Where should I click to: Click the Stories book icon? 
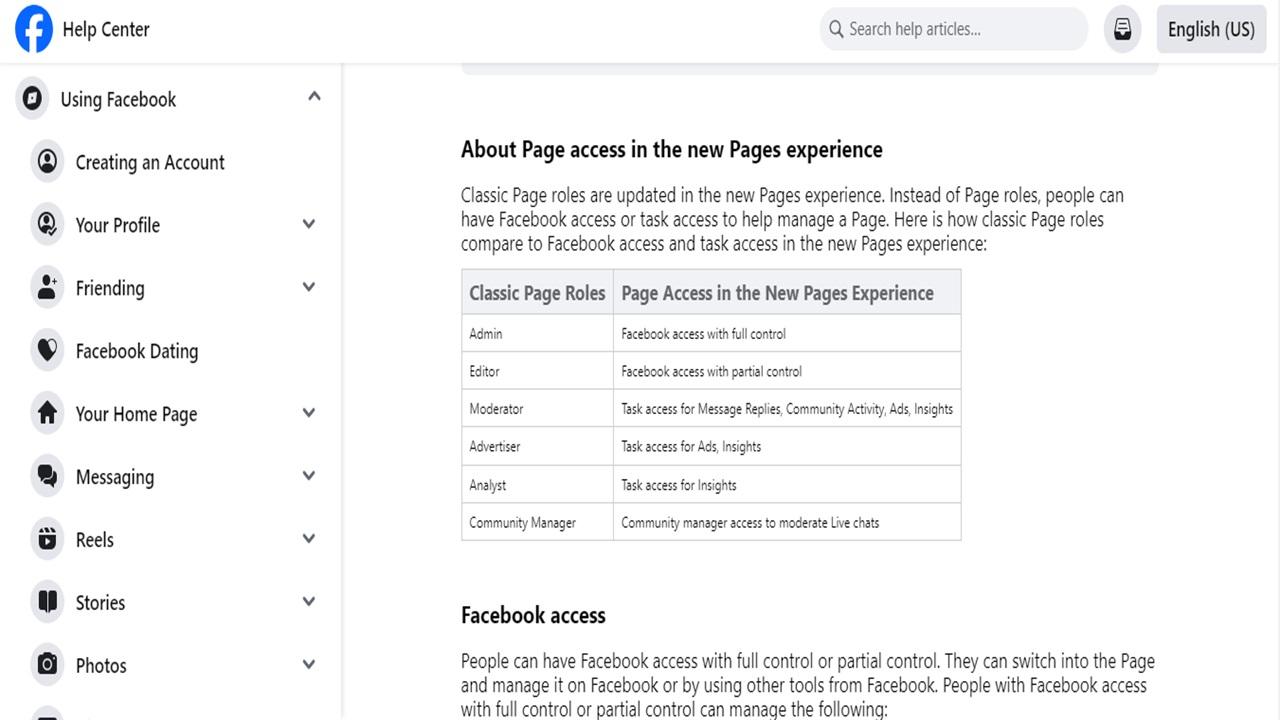click(47, 603)
